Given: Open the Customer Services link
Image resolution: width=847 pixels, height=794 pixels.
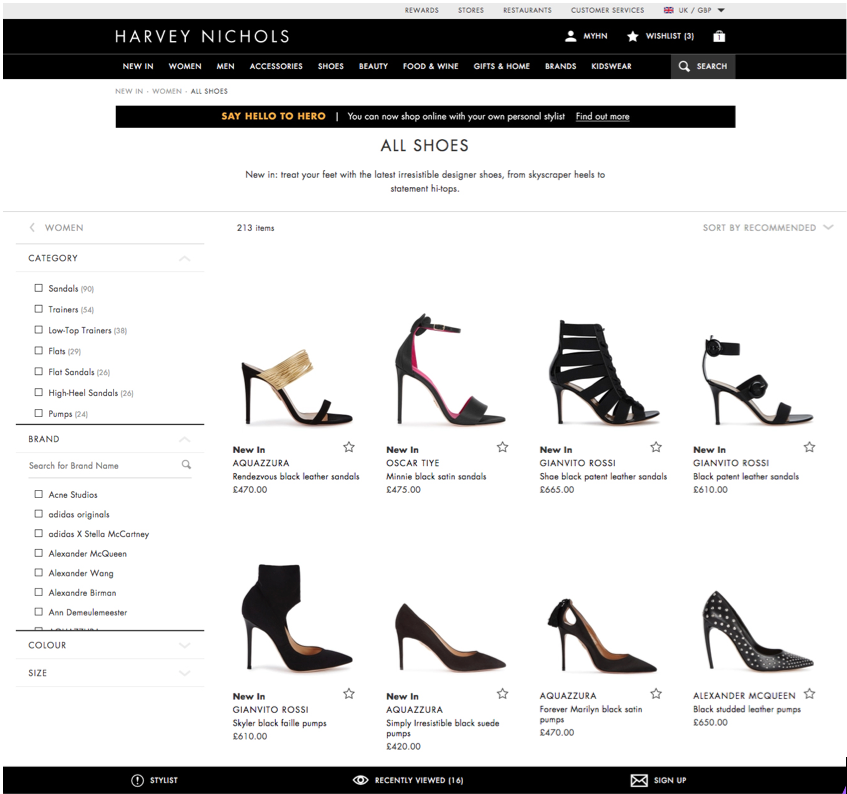Looking at the screenshot, I should (x=608, y=10).
